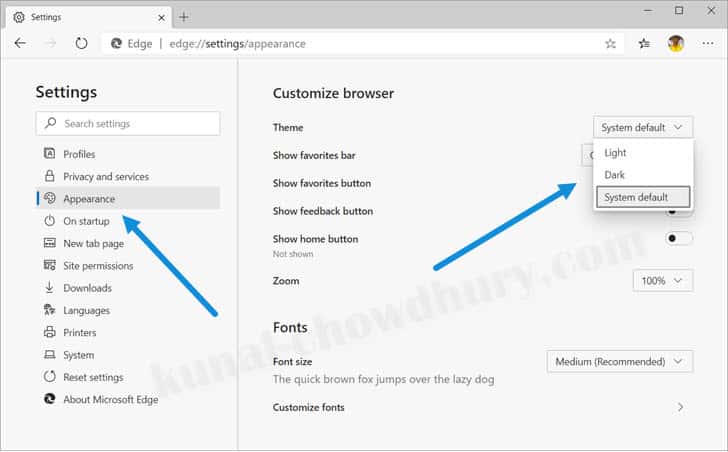Select the Appearance label in the sidebar
Screen dimensions: 728x452
point(89,199)
